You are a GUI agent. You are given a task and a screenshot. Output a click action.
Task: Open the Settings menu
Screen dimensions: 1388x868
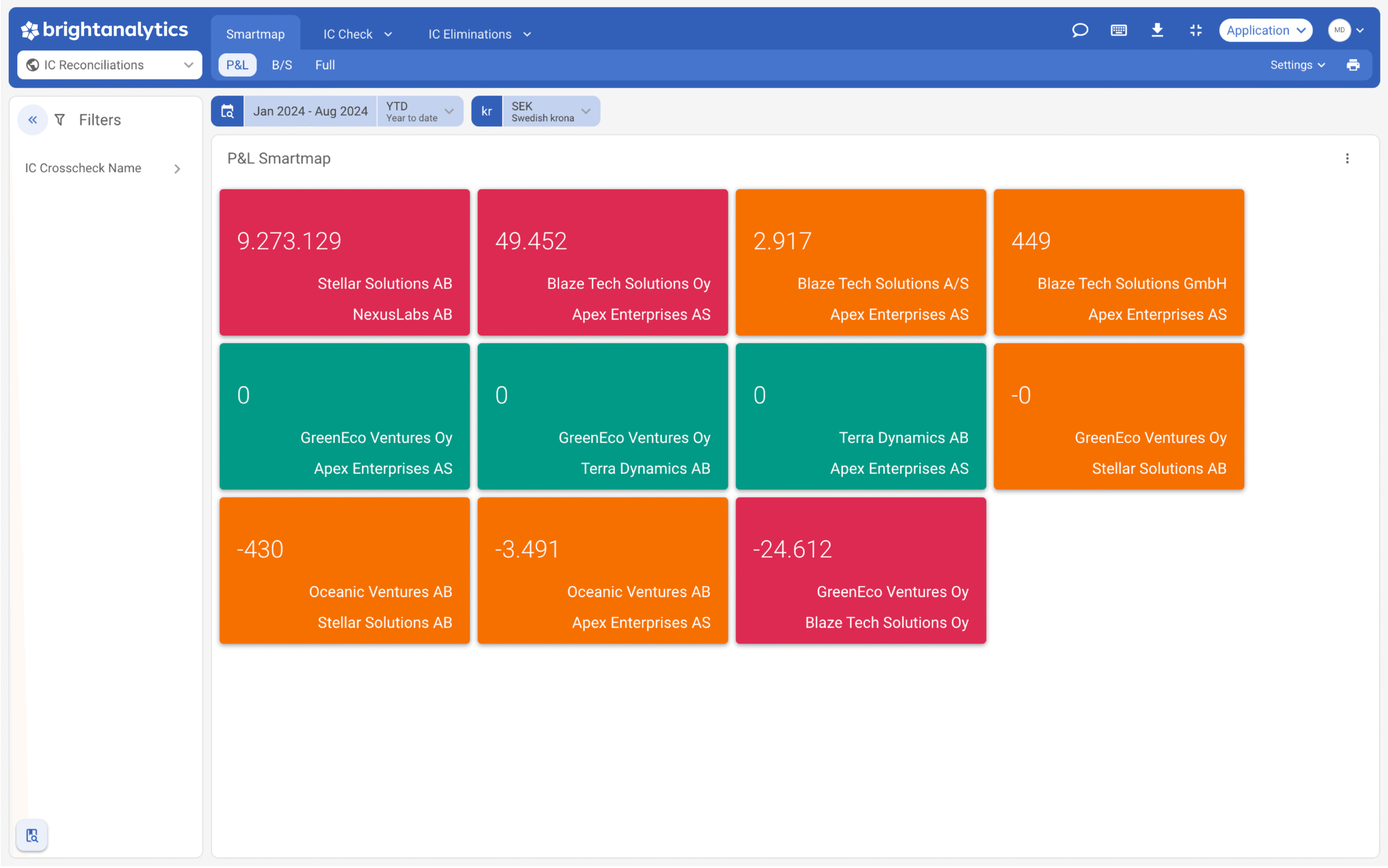pyautogui.click(x=1297, y=65)
